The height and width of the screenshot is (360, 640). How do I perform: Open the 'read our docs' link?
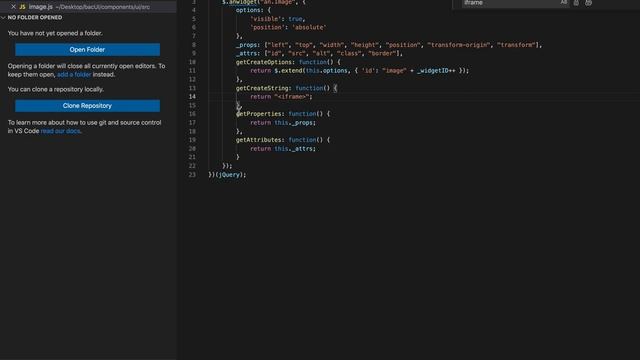60,131
